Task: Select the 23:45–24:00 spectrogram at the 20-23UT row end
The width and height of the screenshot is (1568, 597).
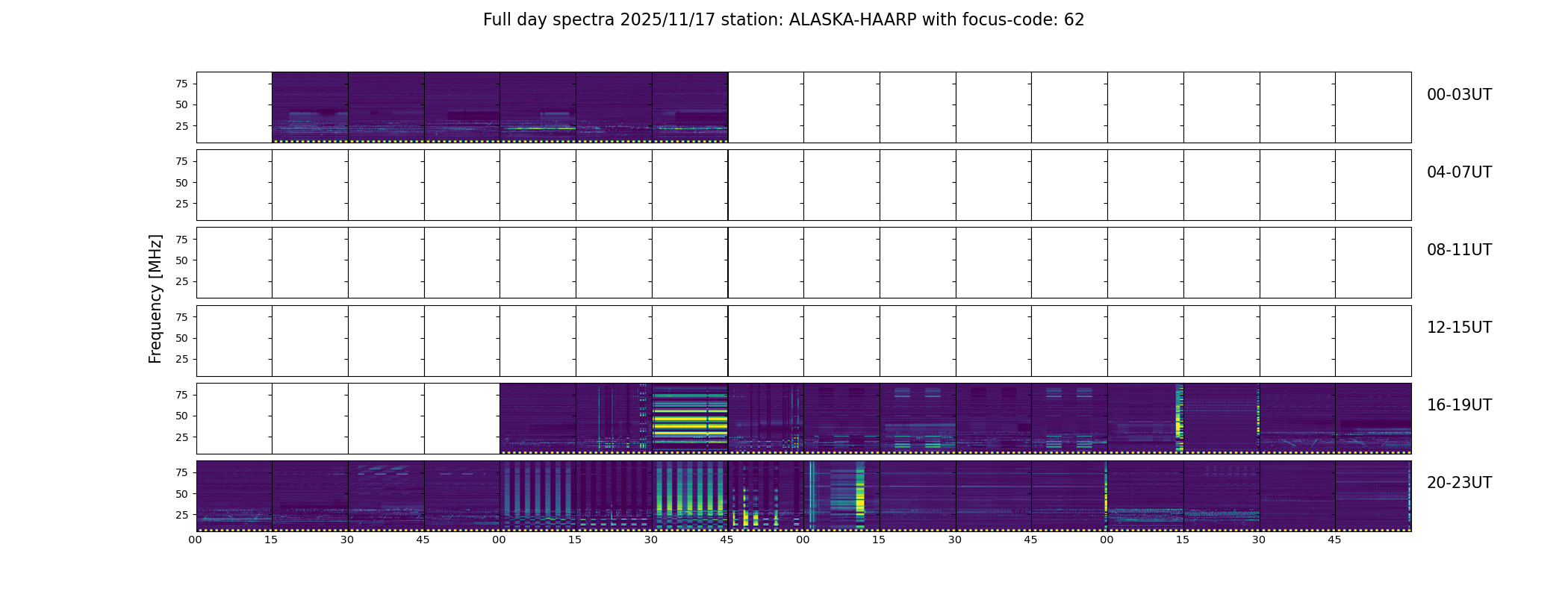Action: [x=1373, y=496]
